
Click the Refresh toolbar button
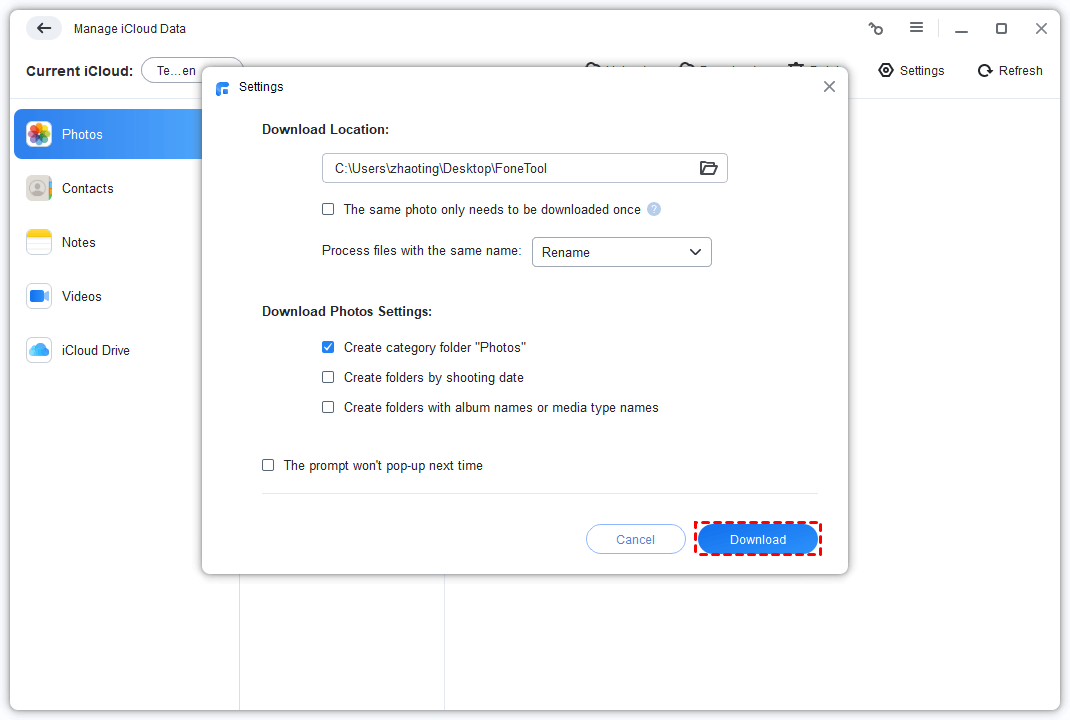click(x=1010, y=71)
